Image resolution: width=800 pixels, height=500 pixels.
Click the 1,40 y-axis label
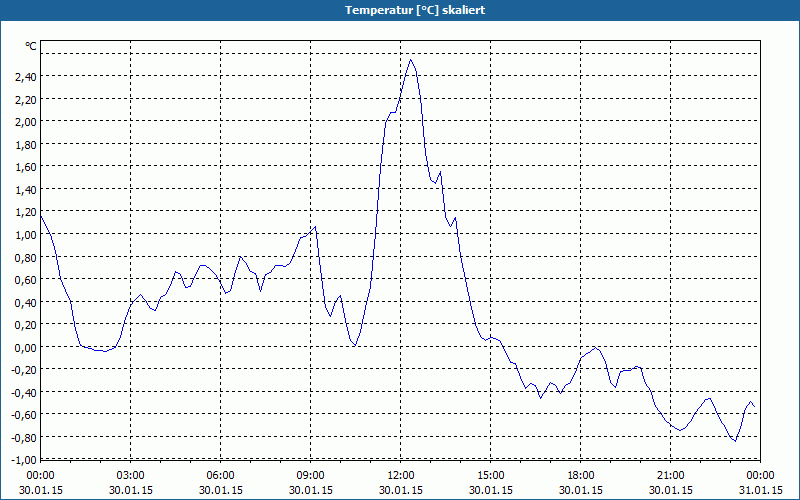[x=26, y=190]
